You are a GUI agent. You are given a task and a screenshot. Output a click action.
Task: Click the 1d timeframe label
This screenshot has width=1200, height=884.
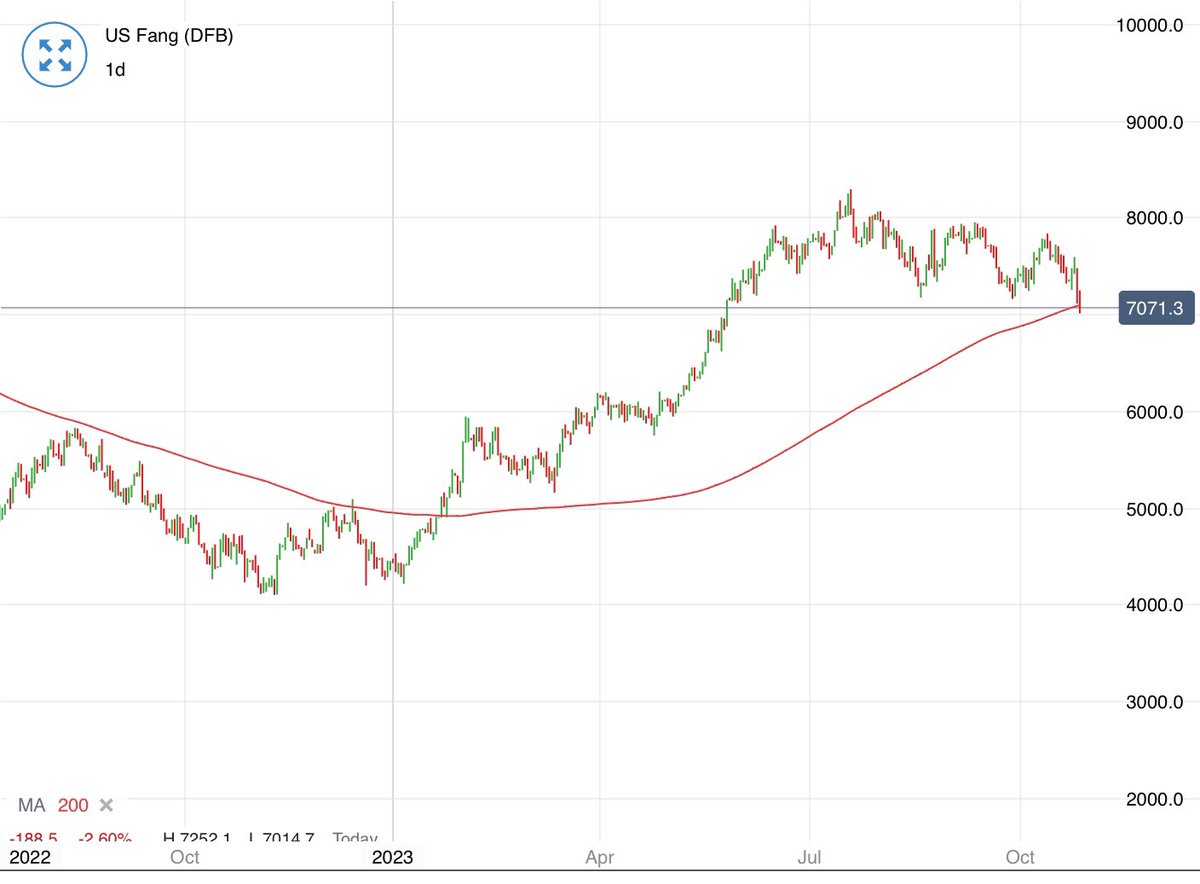point(116,70)
